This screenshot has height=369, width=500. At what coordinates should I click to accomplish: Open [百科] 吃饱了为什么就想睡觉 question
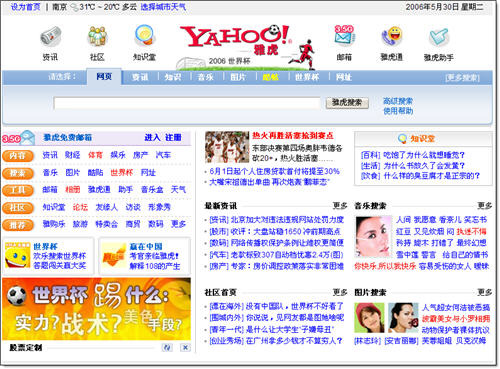pos(413,155)
